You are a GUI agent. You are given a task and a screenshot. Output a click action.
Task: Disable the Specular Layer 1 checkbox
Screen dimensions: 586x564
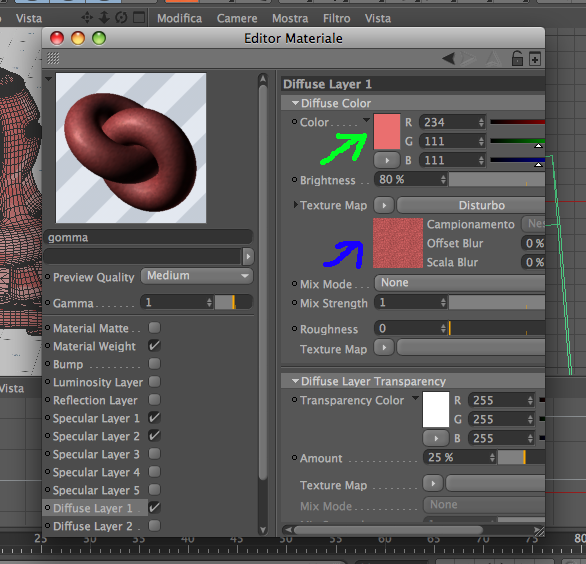point(154,417)
